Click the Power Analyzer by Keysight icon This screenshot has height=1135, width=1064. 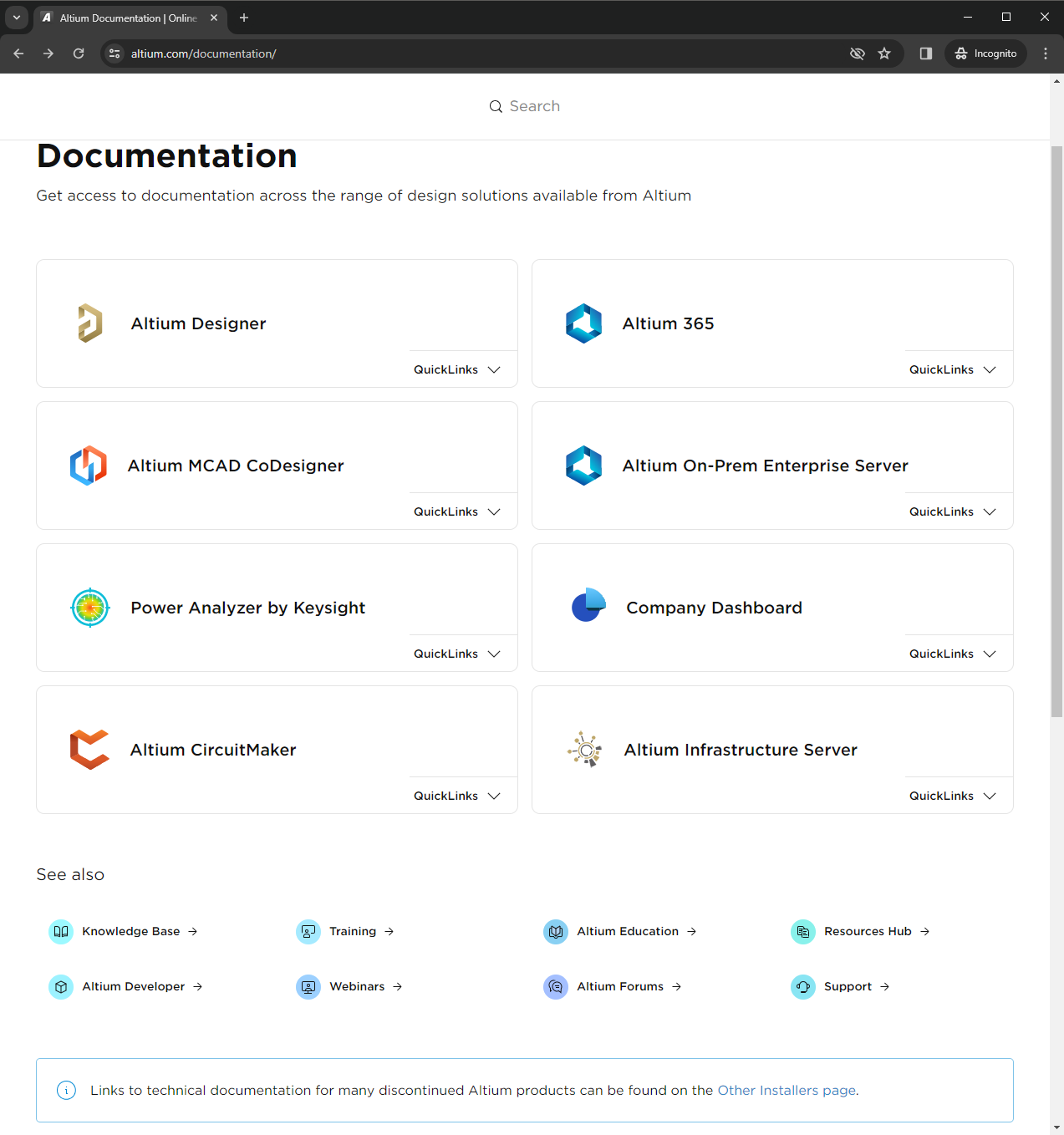[90, 608]
